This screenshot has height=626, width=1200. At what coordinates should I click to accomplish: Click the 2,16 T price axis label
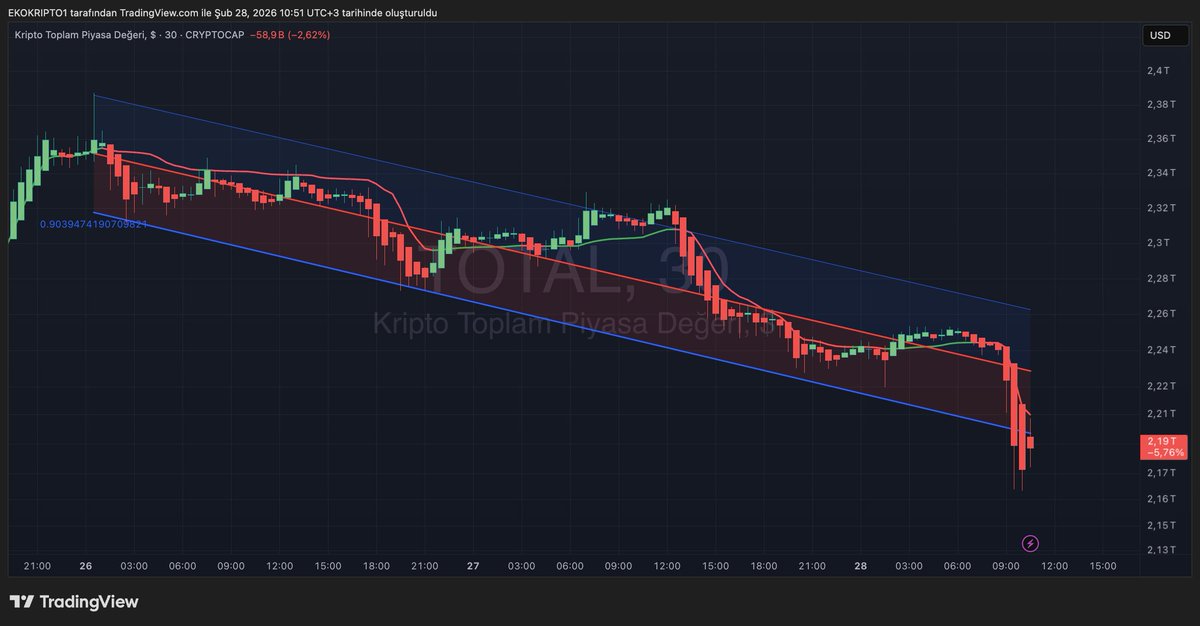(1160, 498)
